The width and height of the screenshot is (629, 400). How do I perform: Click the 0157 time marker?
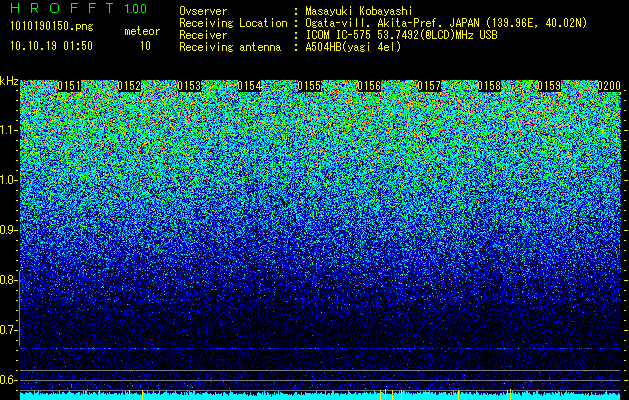point(429,86)
